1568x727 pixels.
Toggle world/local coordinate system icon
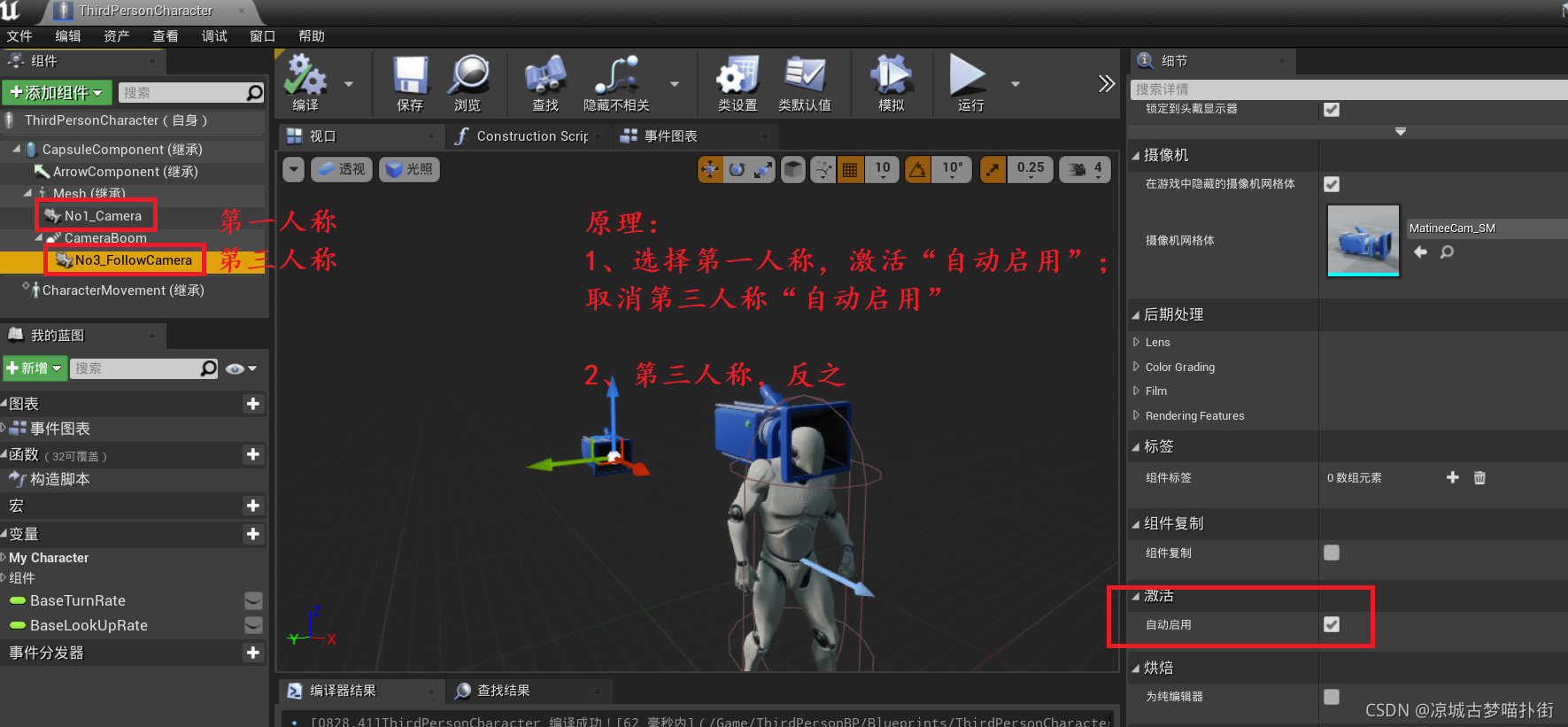[x=793, y=169]
